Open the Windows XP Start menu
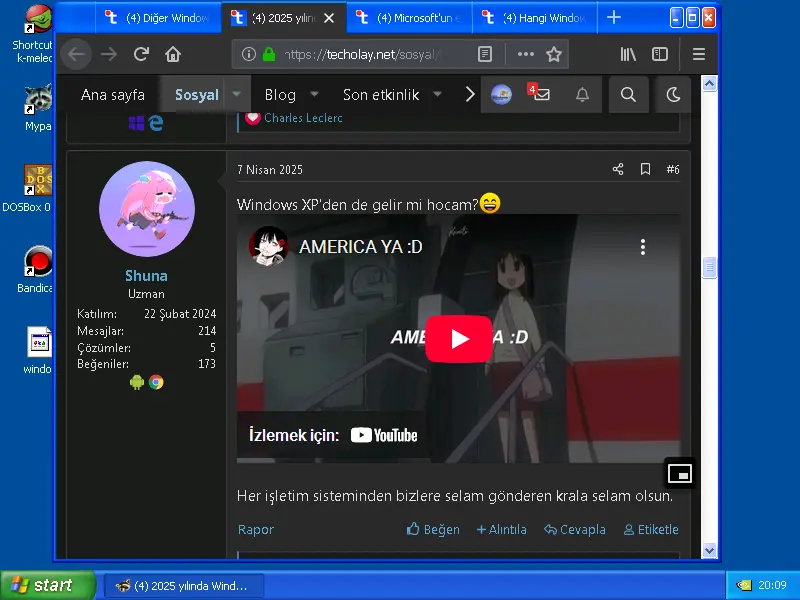Viewport: 800px width, 600px height. tap(48, 585)
